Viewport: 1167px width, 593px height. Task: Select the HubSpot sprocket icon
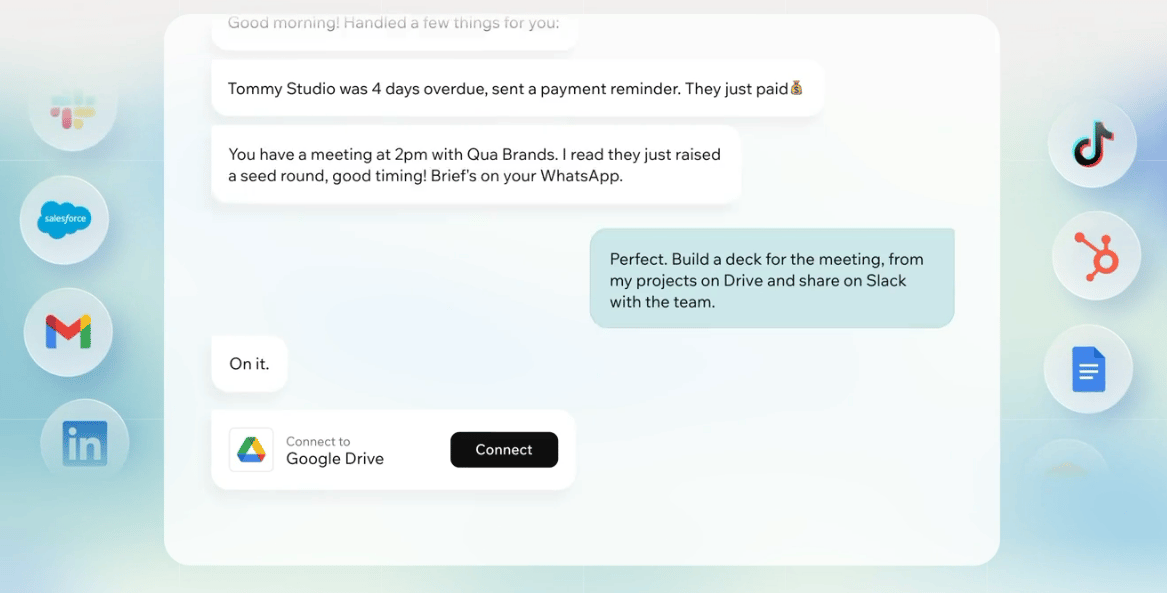pyautogui.click(x=1097, y=256)
